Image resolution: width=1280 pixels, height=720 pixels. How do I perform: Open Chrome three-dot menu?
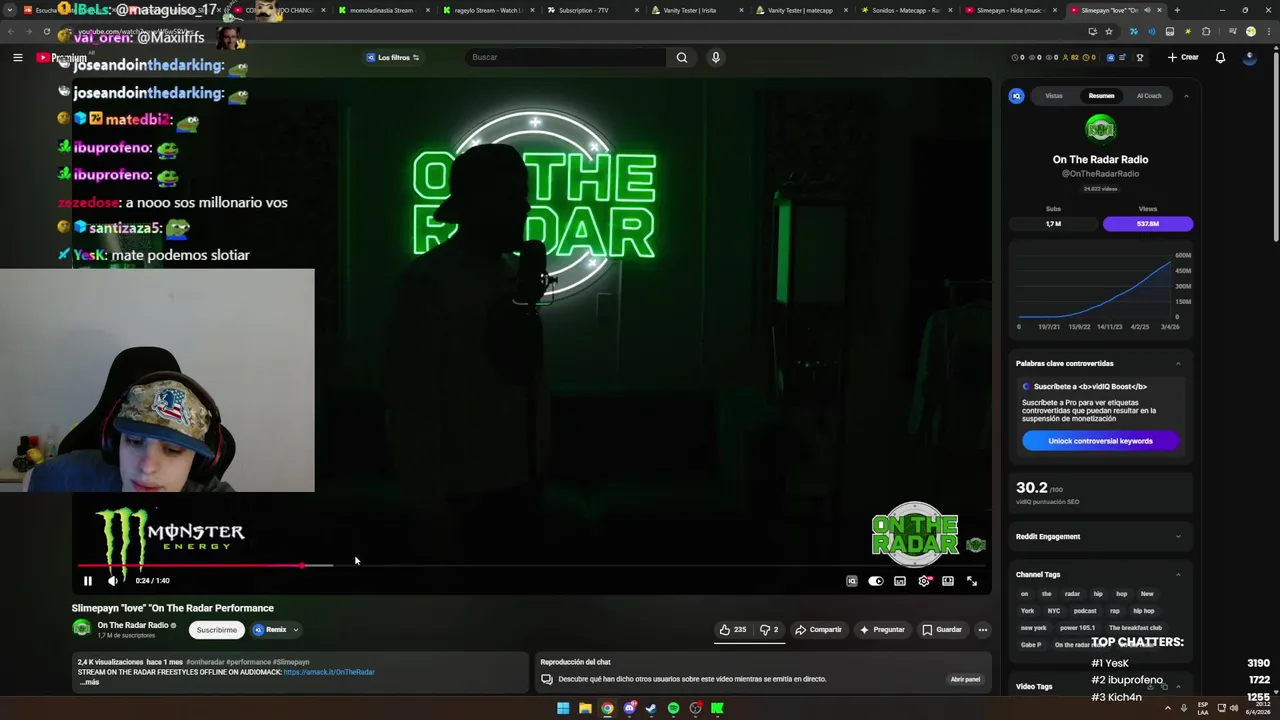point(1268,31)
